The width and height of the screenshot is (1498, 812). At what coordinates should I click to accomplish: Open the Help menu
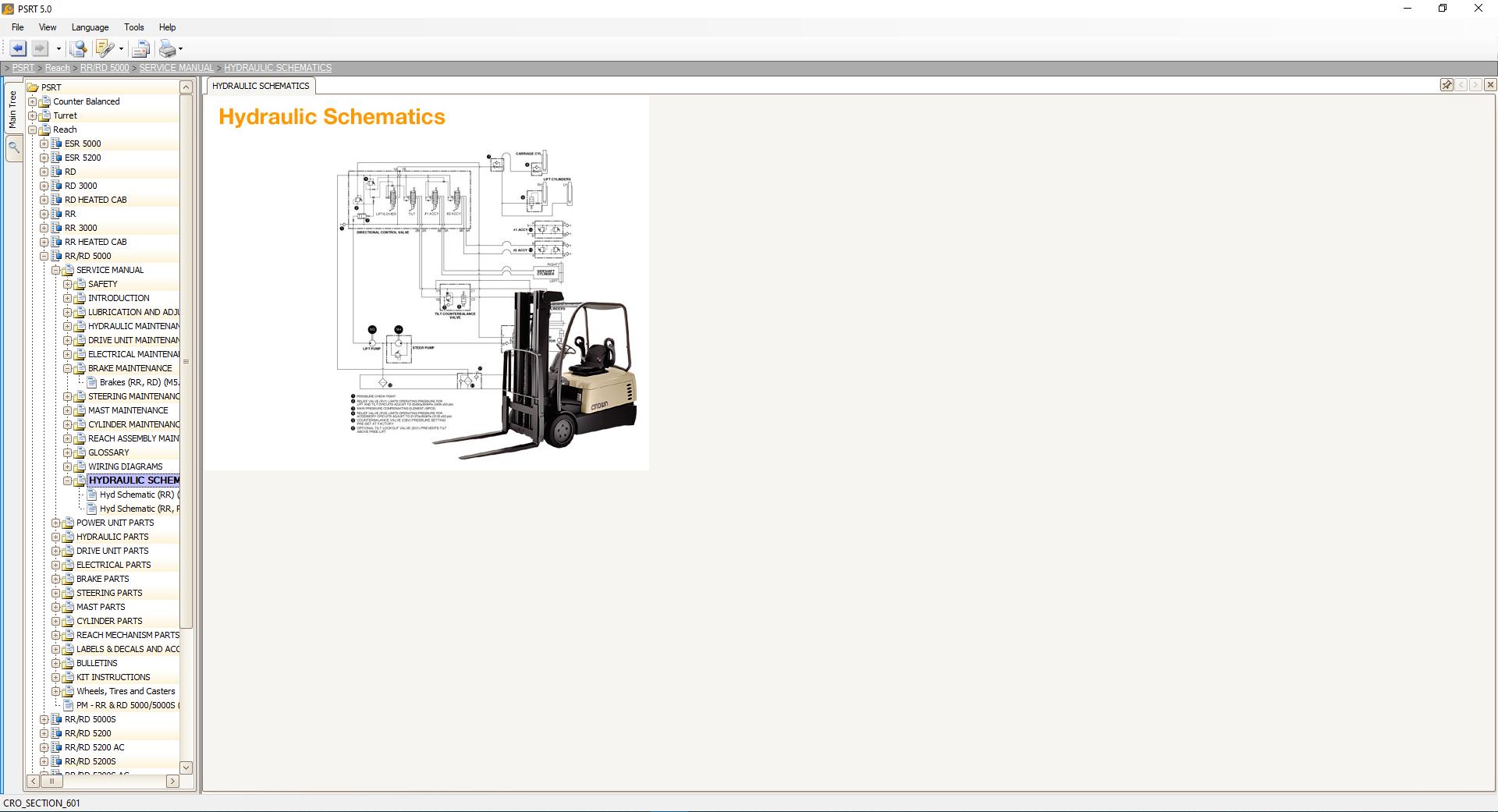tap(167, 27)
